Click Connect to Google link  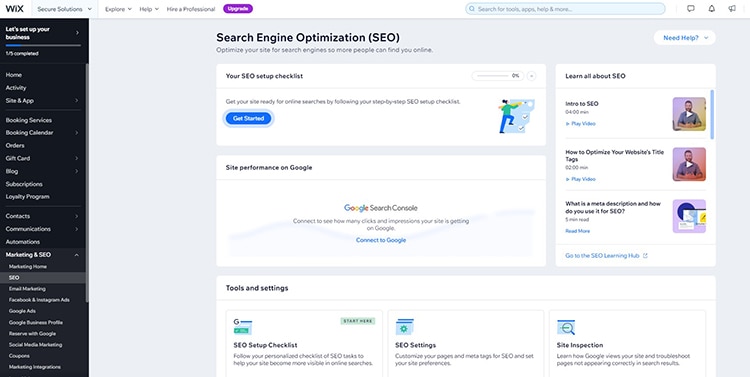381,240
